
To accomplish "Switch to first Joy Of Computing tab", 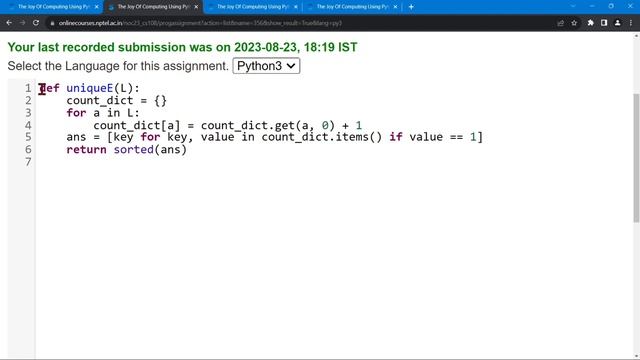I will tap(52, 7).
